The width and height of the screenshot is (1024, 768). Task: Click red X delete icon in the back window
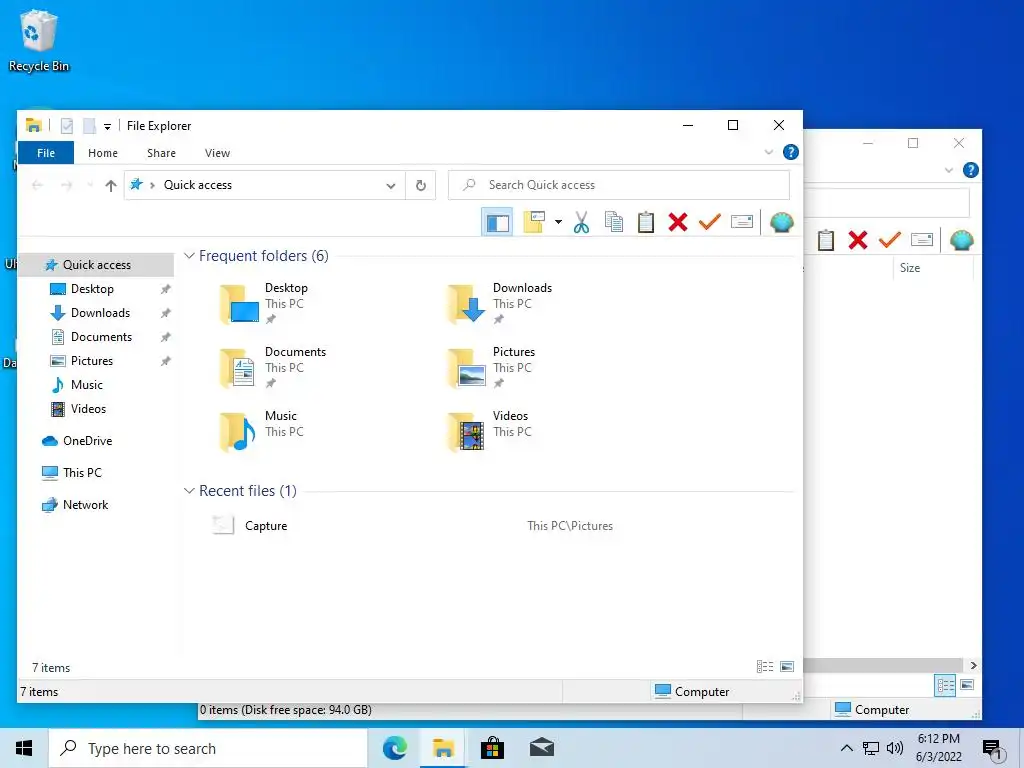[x=858, y=240]
